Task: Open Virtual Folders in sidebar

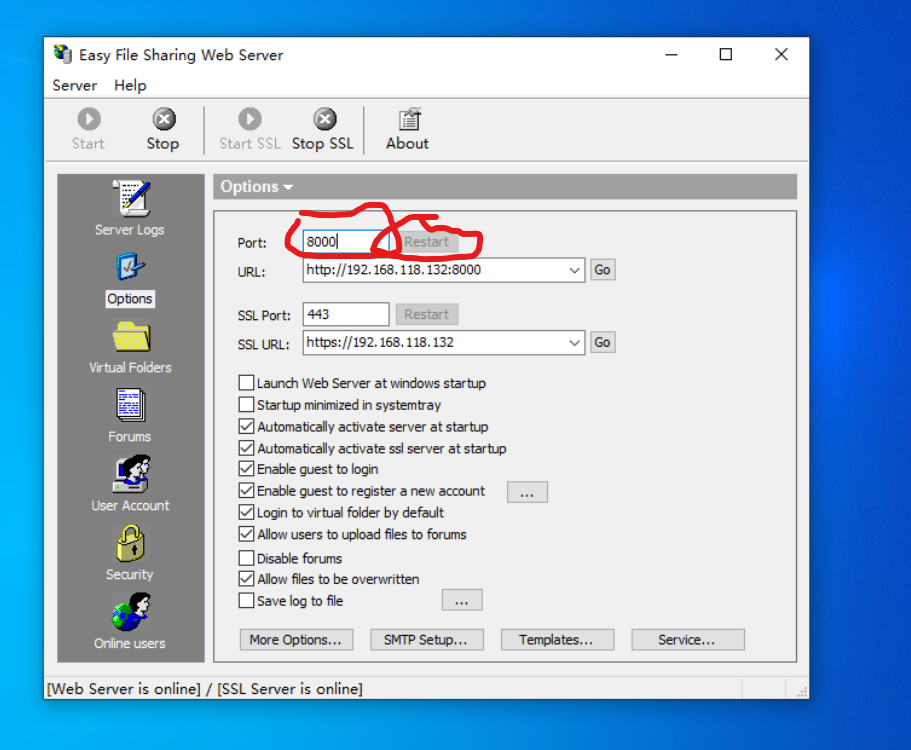Action: tap(130, 347)
